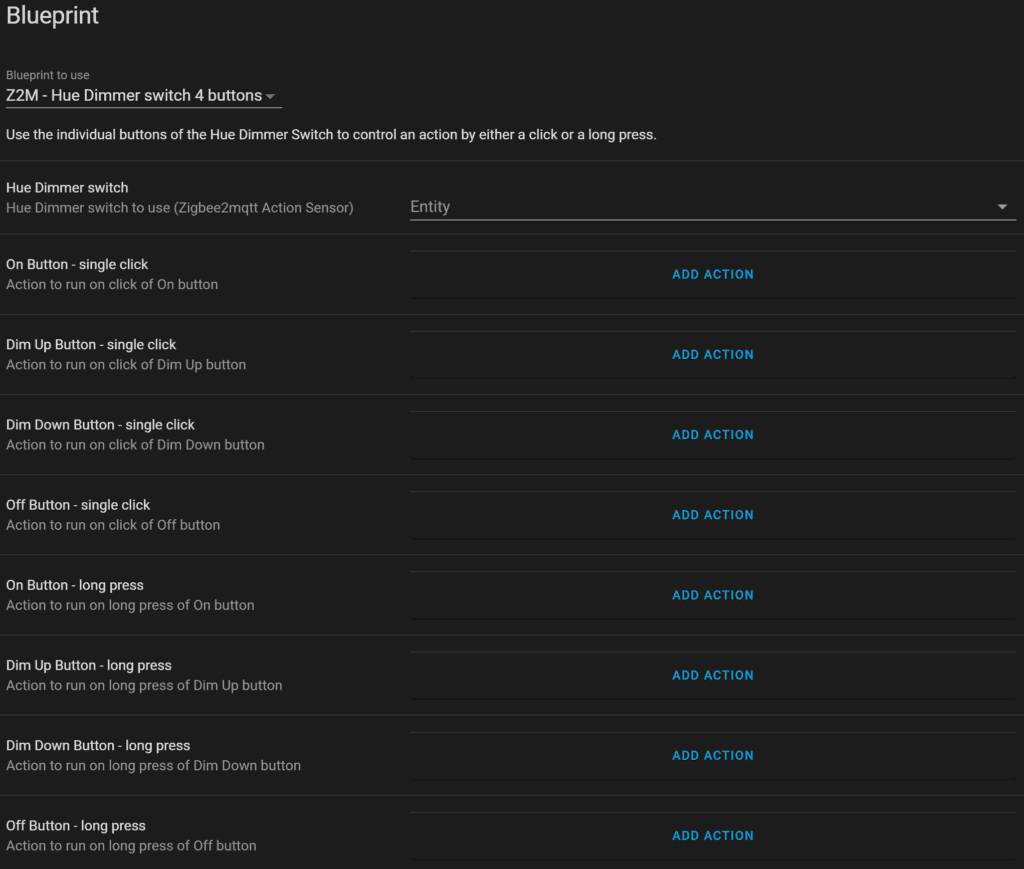Open the 'Blueprint to use' dropdown
1024x869 pixels.
click(134, 96)
